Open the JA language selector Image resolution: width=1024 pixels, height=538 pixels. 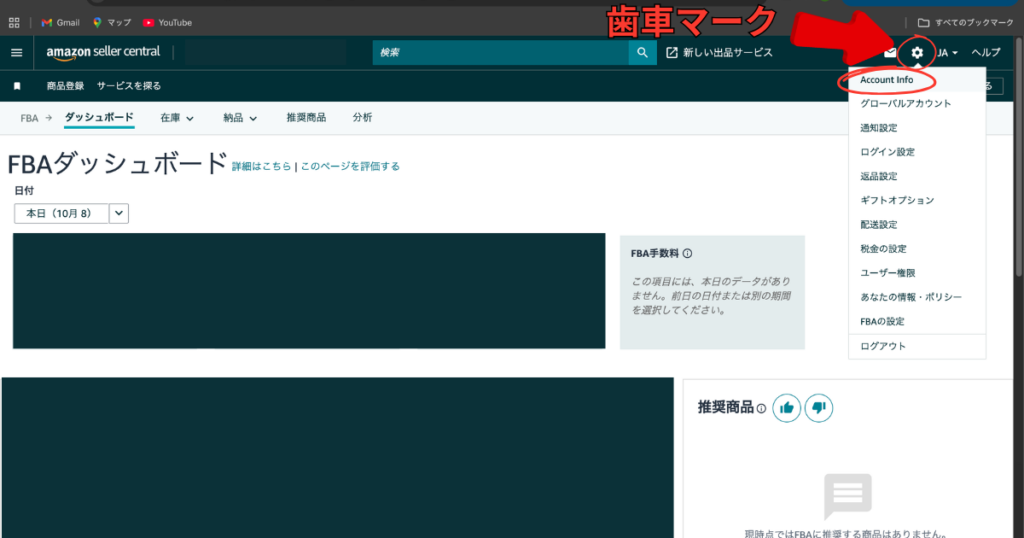[x=948, y=52]
